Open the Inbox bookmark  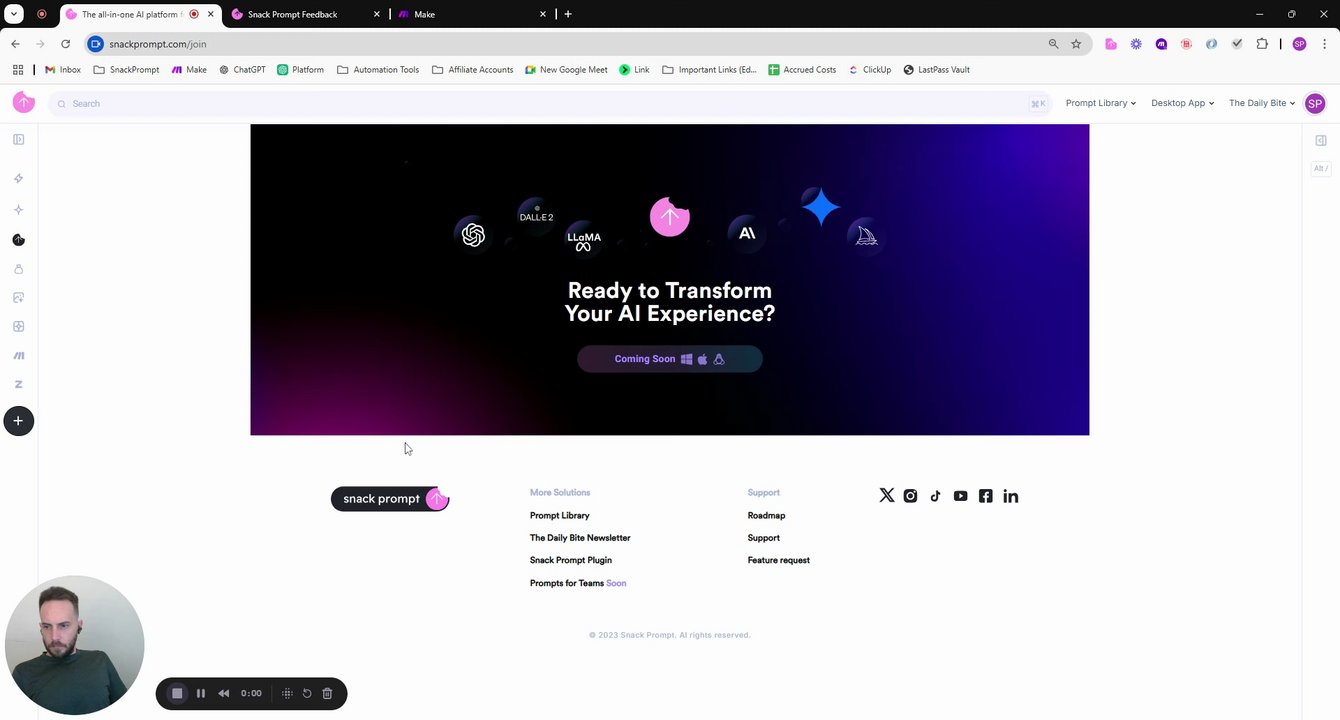[x=63, y=70]
